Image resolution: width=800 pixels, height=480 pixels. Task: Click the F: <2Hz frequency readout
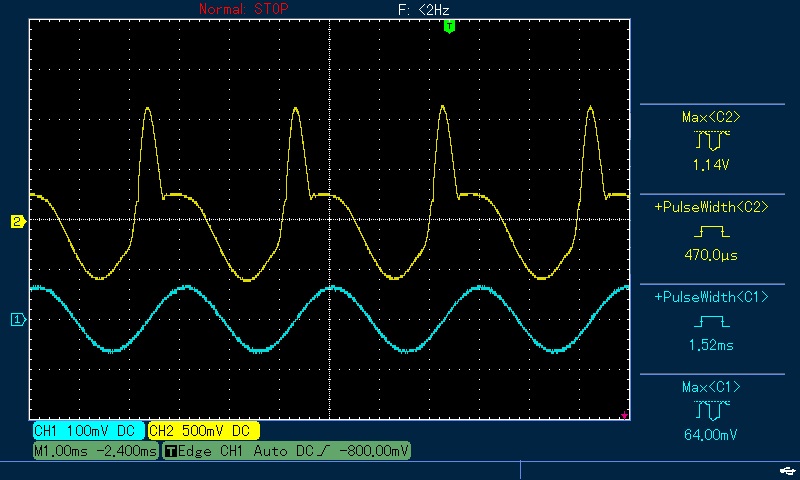click(423, 10)
